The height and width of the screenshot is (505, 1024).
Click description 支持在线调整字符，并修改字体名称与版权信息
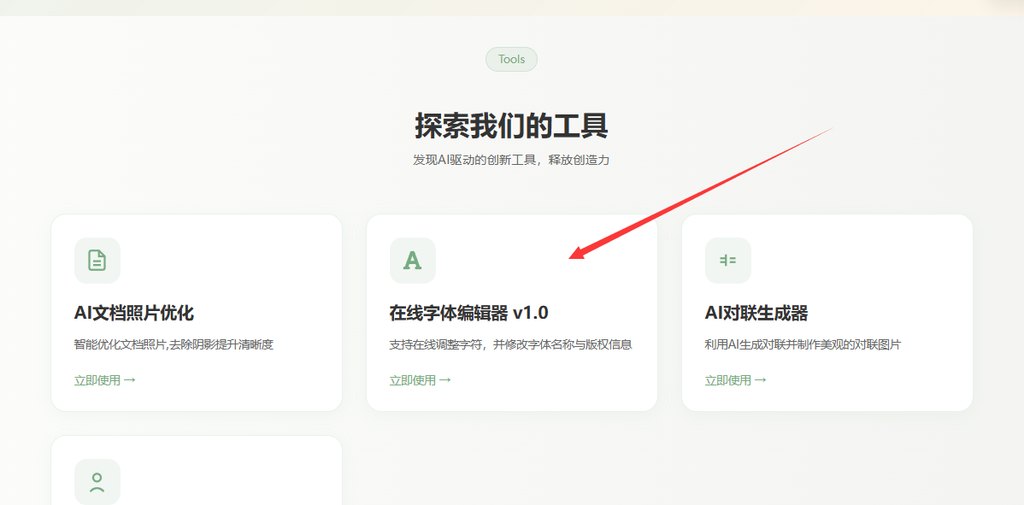(x=511, y=345)
